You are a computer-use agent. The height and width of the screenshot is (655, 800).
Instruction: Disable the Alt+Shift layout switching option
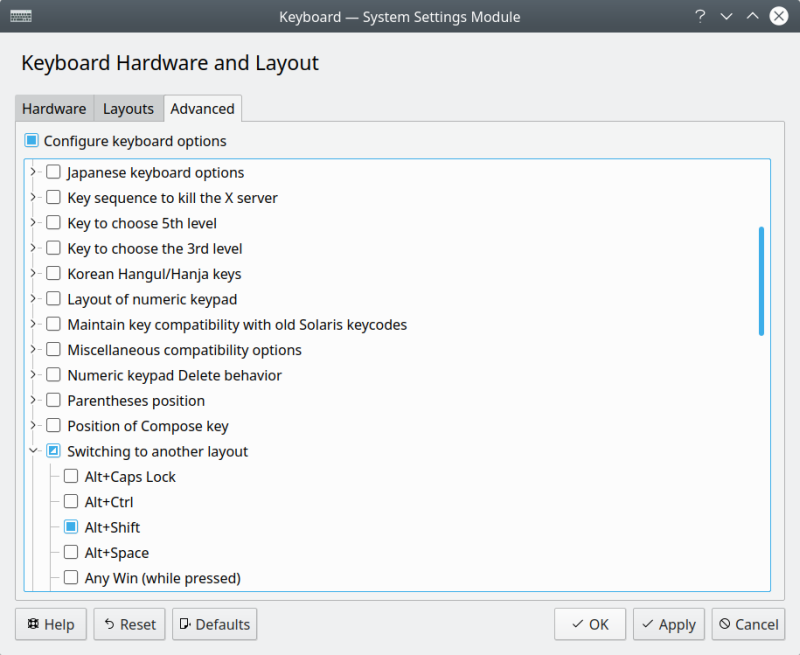pyautogui.click(x=71, y=527)
